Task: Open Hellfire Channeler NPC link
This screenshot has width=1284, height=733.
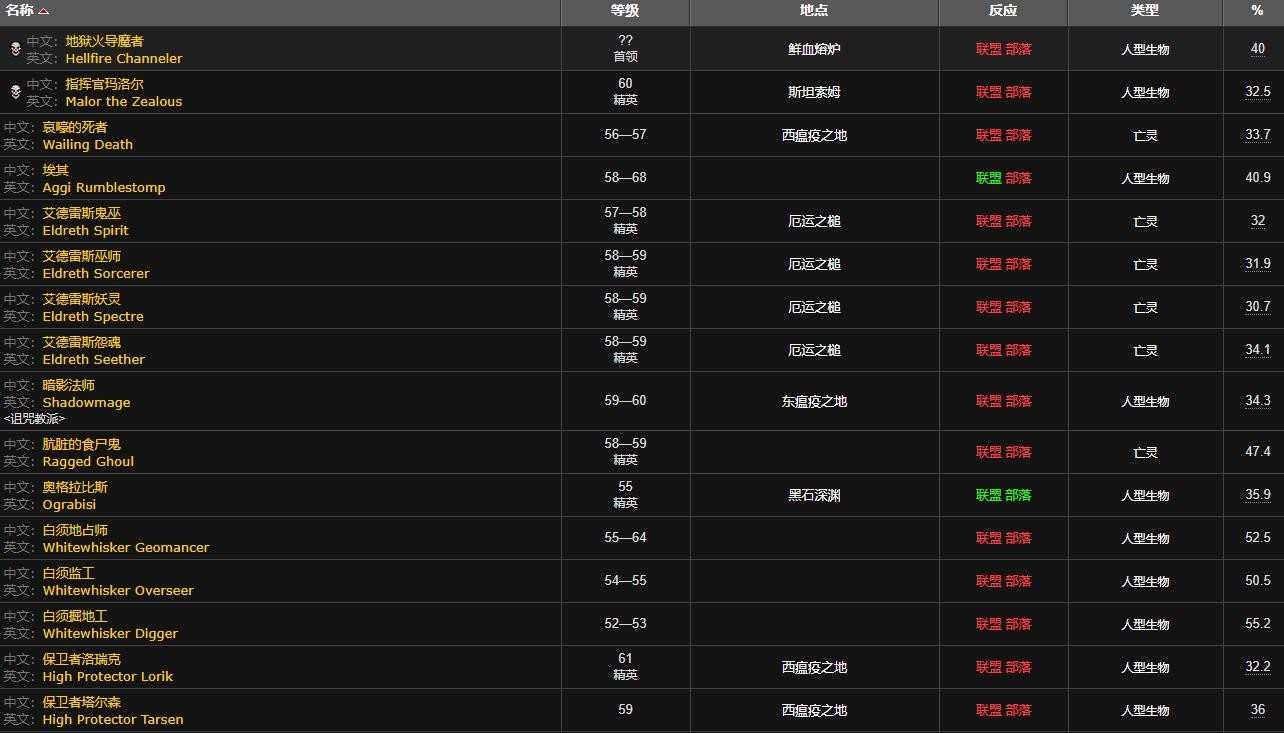Action: coord(124,58)
